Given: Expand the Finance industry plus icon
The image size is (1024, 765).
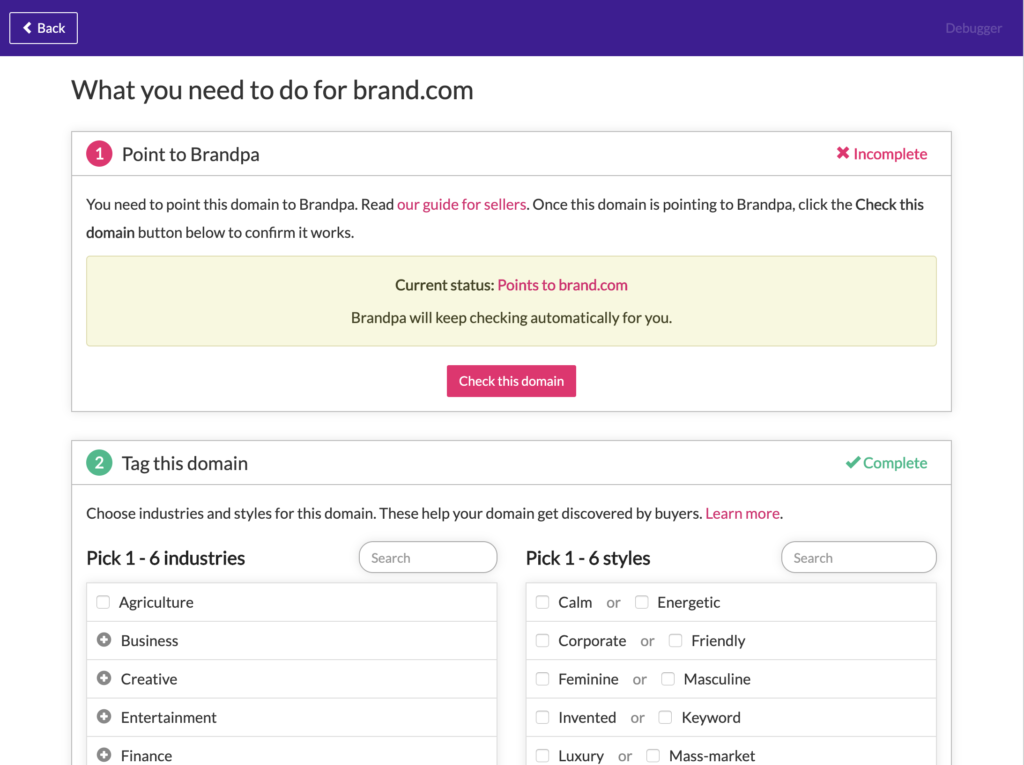Looking at the screenshot, I should coord(104,755).
